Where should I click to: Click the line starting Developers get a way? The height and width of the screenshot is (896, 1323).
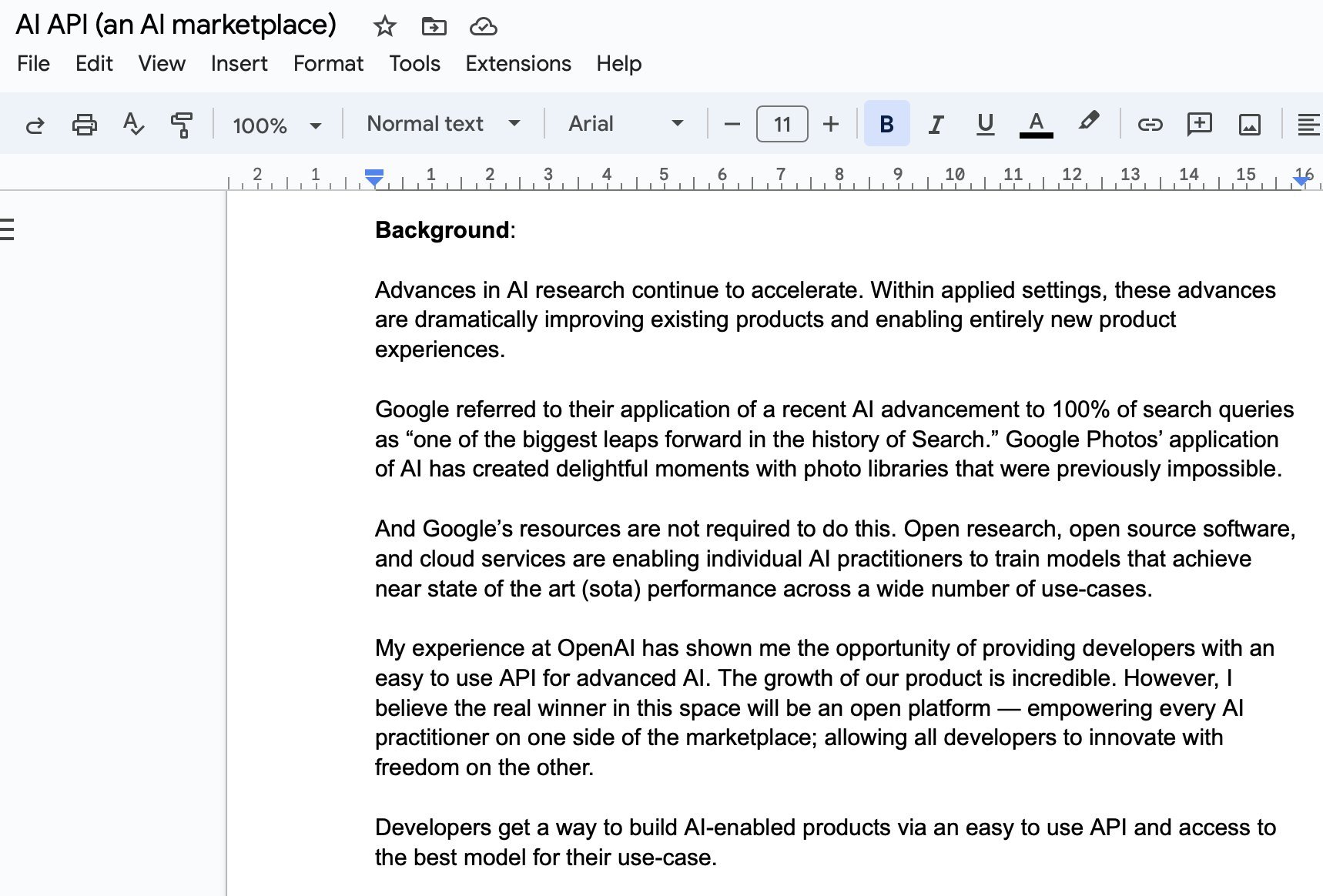point(826,827)
